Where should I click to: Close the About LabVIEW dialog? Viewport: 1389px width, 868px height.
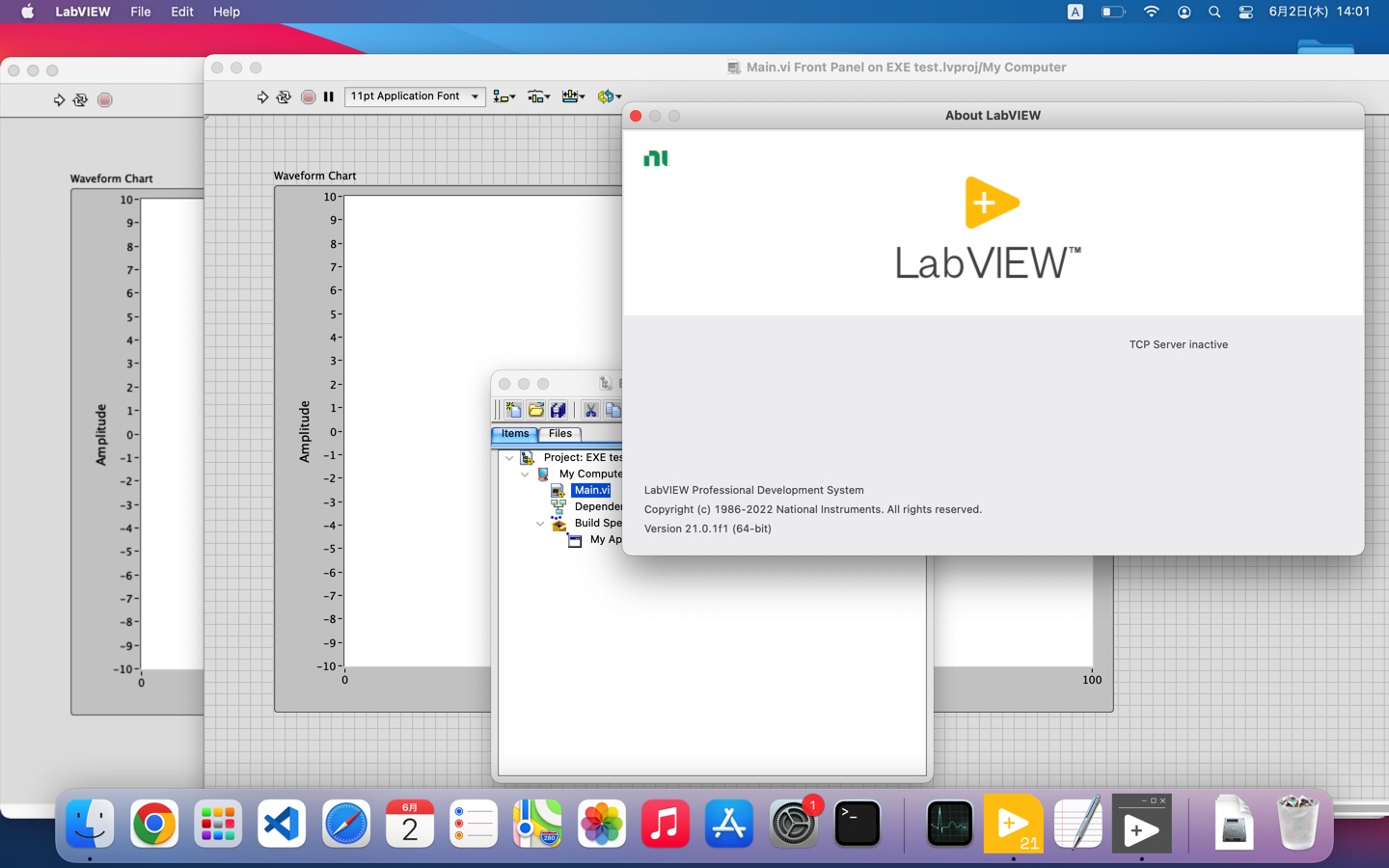pyautogui.click(x=636, y=116)
